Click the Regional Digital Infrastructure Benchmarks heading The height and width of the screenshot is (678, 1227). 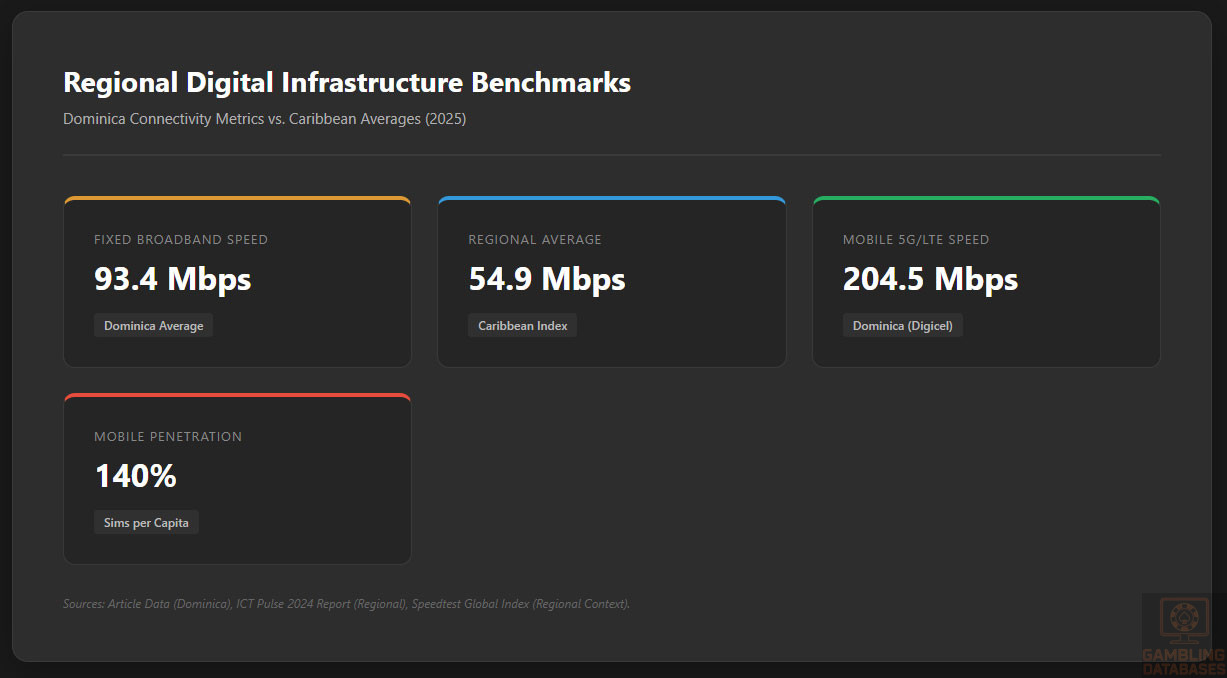point(347,82)
